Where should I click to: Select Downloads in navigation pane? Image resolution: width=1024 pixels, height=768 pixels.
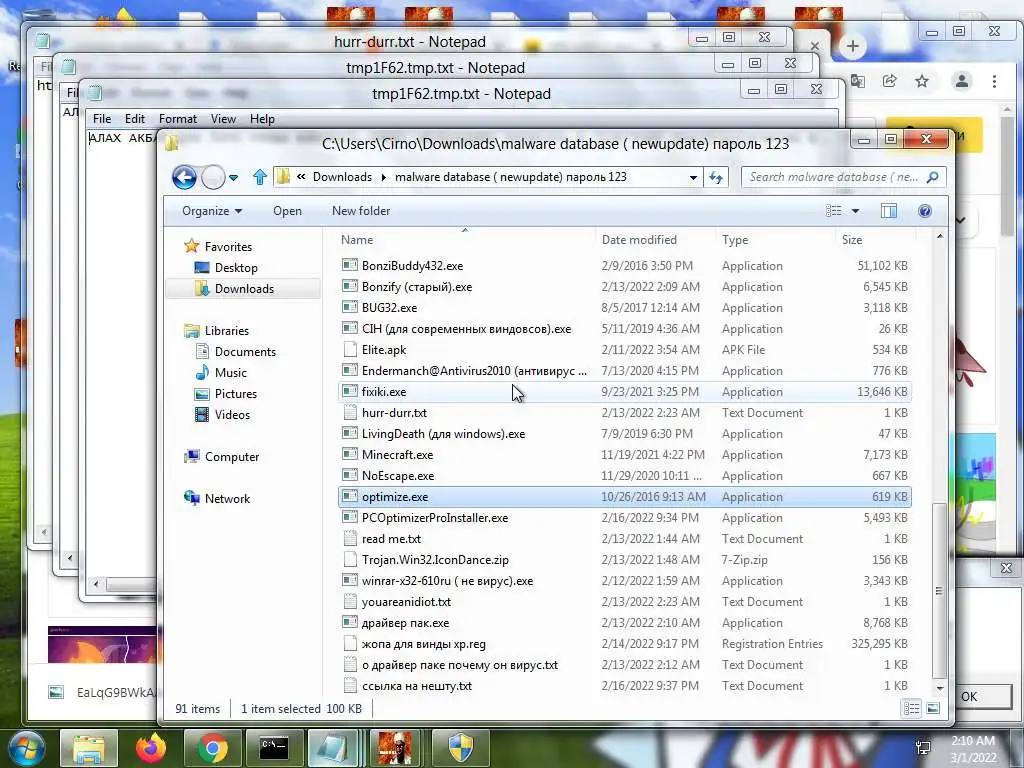pyautogui.click(x=244, y=289)
